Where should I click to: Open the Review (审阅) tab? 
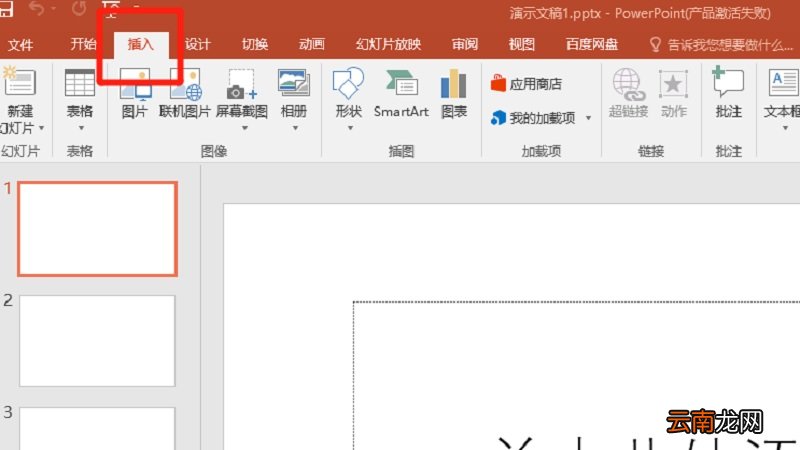464,44
